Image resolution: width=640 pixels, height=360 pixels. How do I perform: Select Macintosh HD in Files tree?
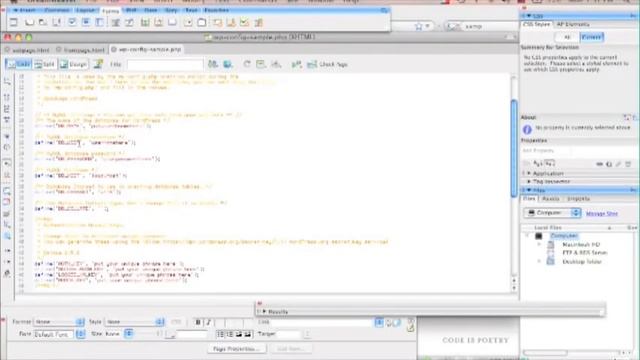pos(581,244)
